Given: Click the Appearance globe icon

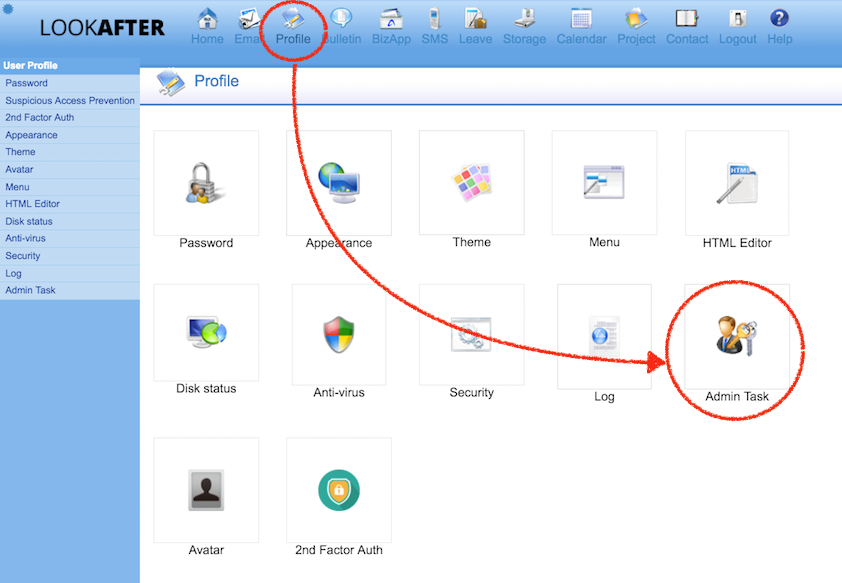Looking at the screenshot, I should pyautogui.click(x=339, y=183).
